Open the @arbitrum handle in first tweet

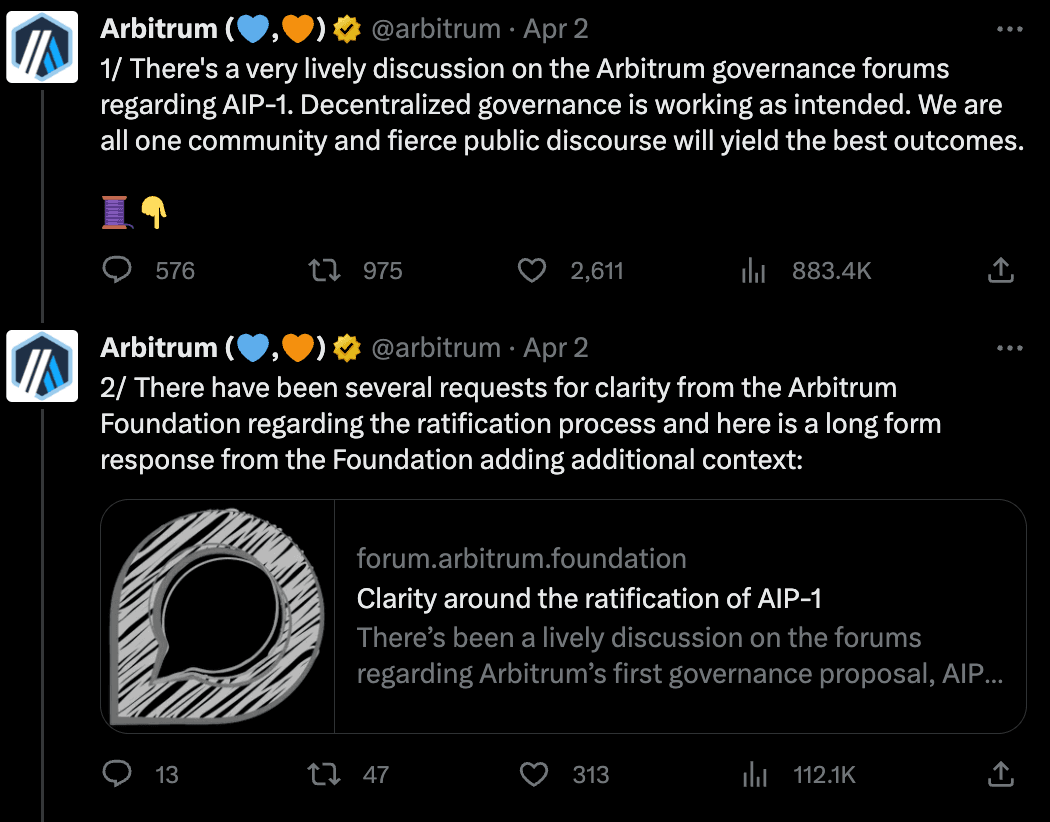(x=436, y=30)
